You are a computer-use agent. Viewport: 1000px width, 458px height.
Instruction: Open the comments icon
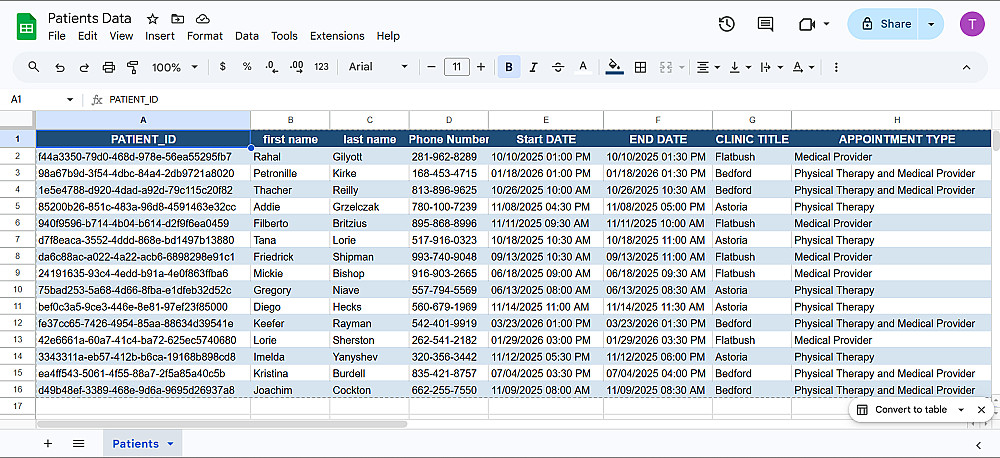(x=765, y=24)
